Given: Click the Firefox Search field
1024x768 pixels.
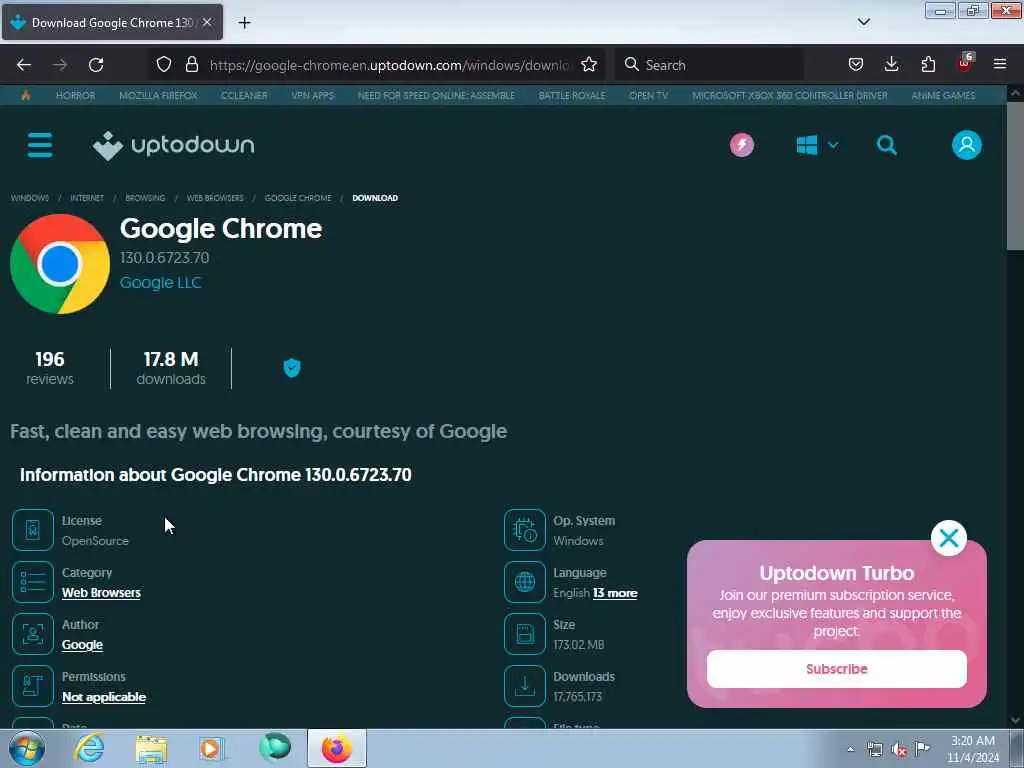Looking at the screenshot, I should pyautogui.click(x=709, y=65).
